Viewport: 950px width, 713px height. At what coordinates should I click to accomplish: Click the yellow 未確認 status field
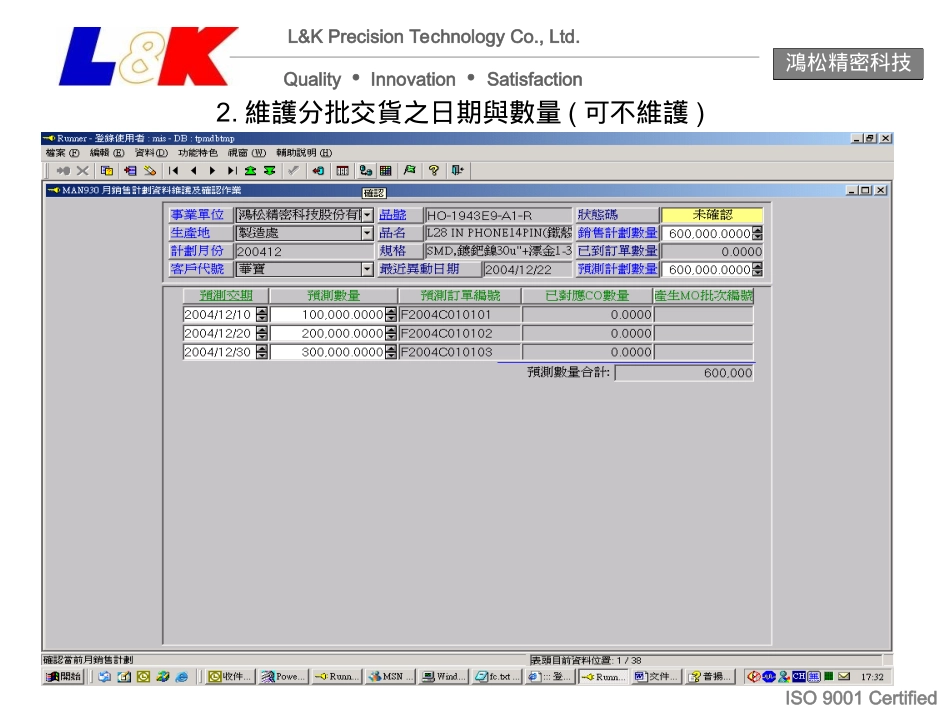pyautogui.click(x=712, y=215)
